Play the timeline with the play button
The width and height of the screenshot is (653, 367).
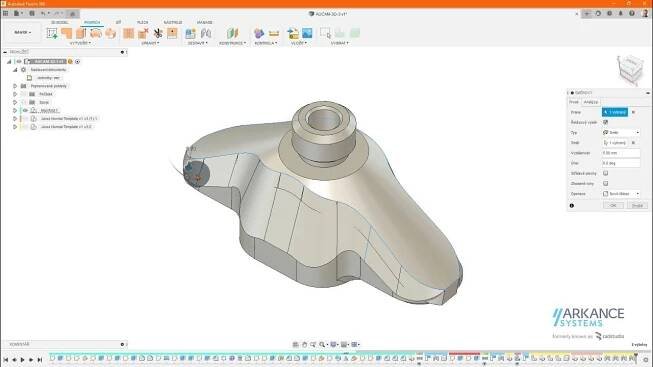(x=22, y=360)
